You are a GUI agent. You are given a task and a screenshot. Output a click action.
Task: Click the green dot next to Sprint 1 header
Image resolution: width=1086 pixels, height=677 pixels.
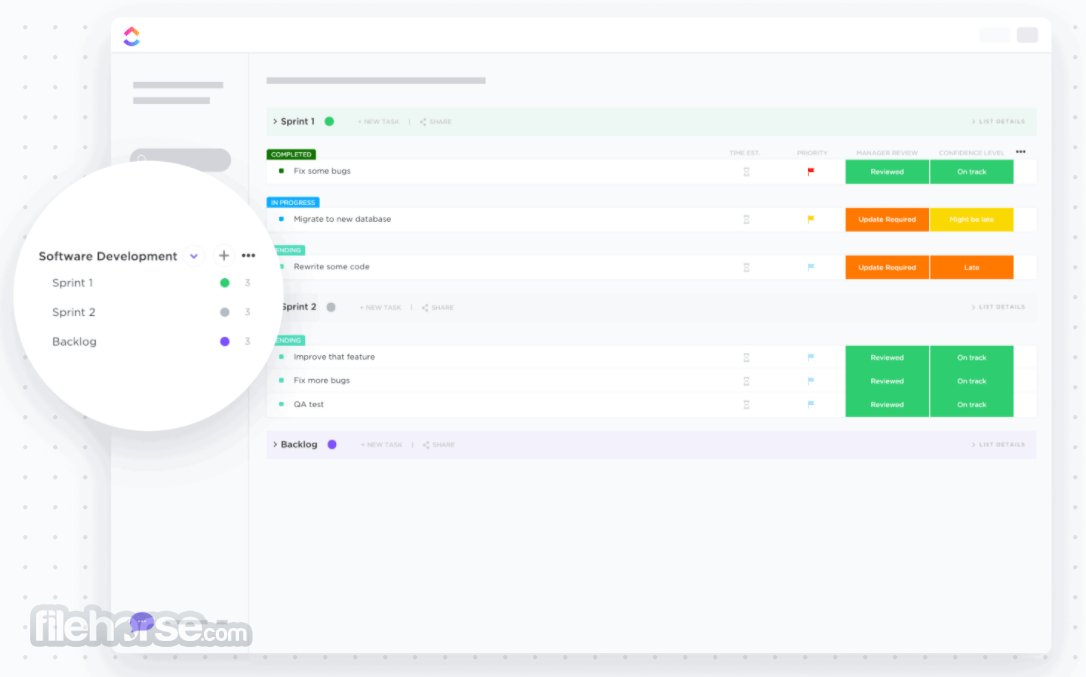(330, 121)
